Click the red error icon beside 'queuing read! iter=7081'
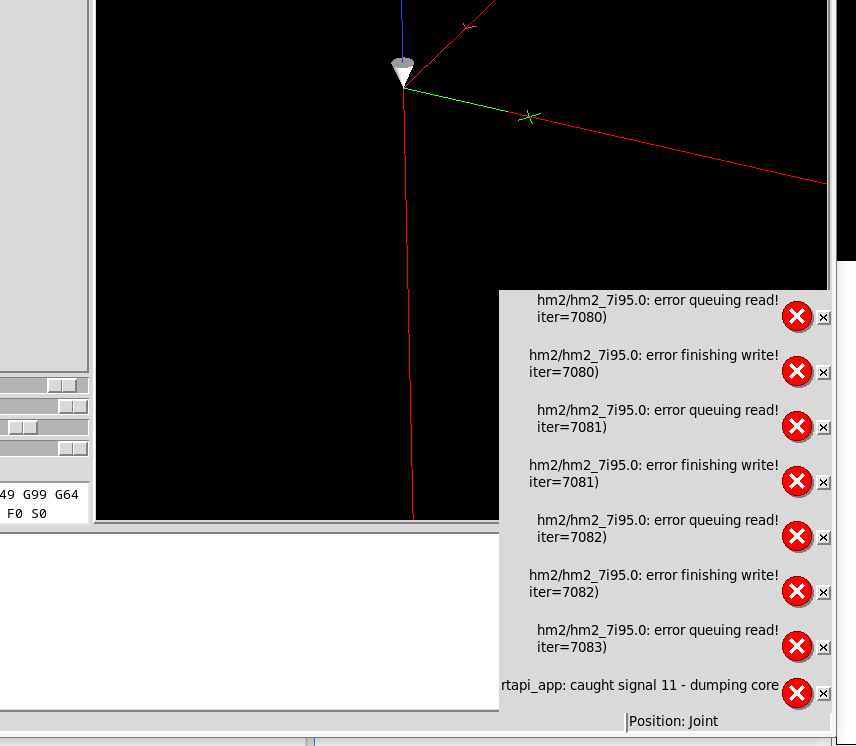Viewport: 856px width, 746px height. tap(797, 427)
